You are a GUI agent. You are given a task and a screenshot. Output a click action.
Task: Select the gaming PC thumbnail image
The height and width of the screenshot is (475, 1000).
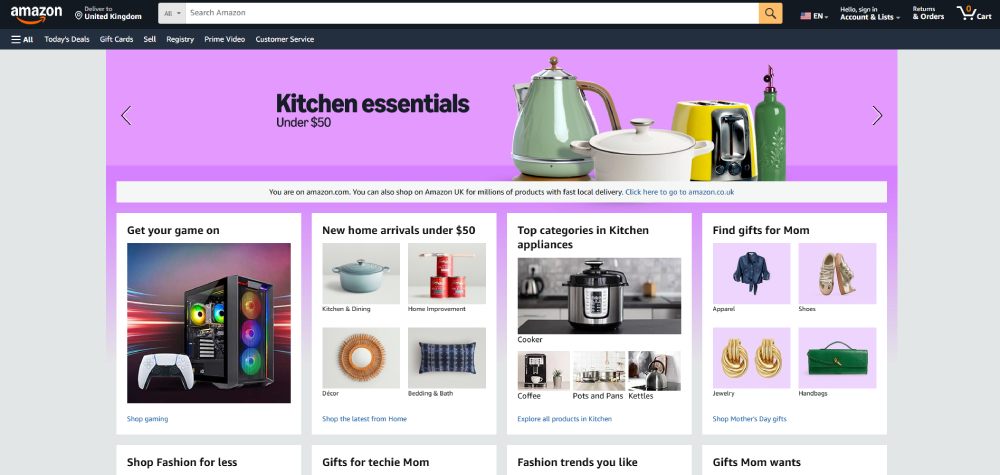tap(209, 323)
